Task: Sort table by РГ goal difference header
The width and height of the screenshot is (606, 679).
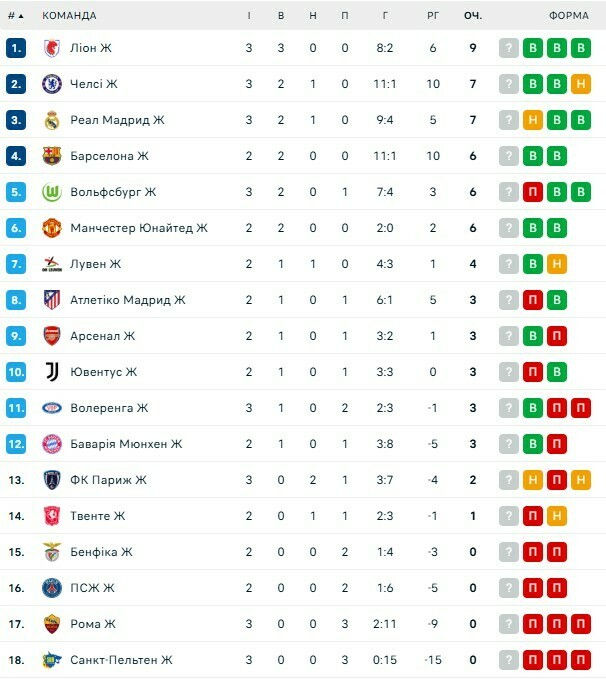Action: [x=432, y=16]
